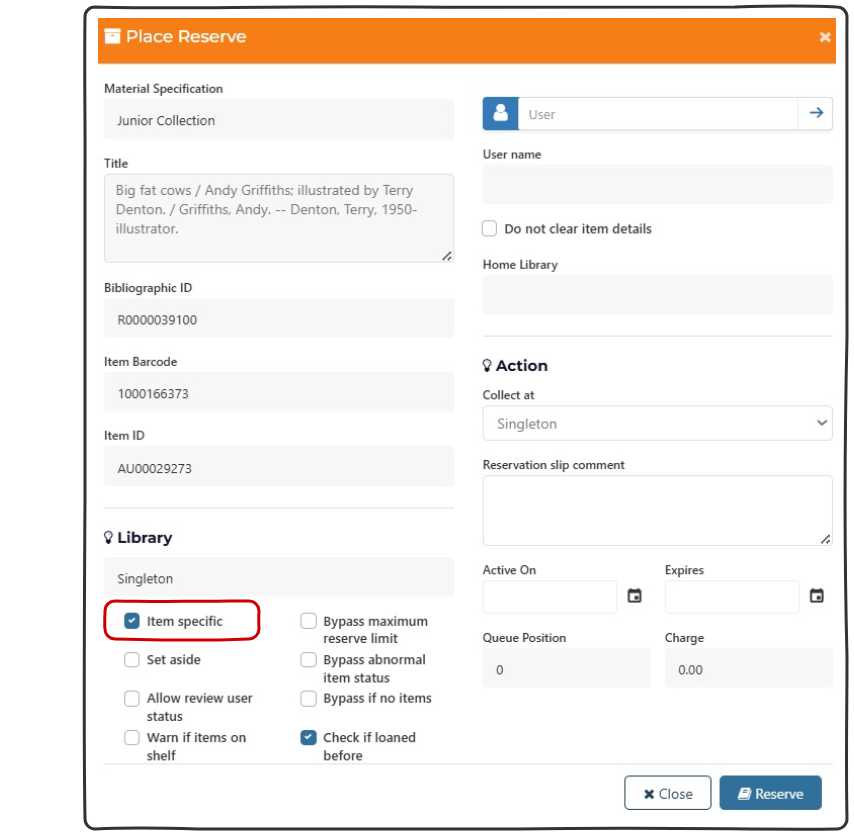This screenshot has width=854, height=836.
Task: Enable the Set aside checkbox
Action: pyautogui.click(x=132, y=660)
